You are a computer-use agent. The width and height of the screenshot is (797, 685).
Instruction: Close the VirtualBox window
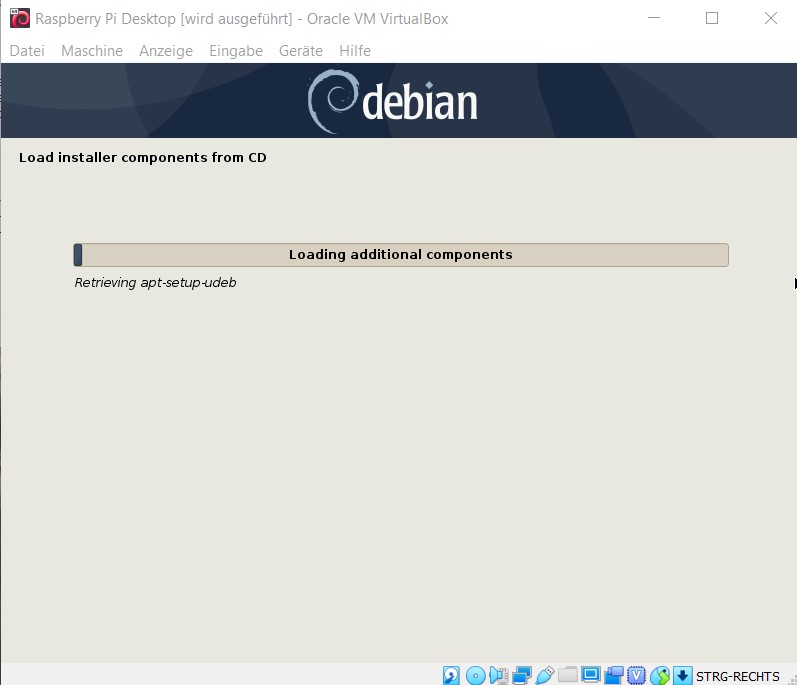771,18
